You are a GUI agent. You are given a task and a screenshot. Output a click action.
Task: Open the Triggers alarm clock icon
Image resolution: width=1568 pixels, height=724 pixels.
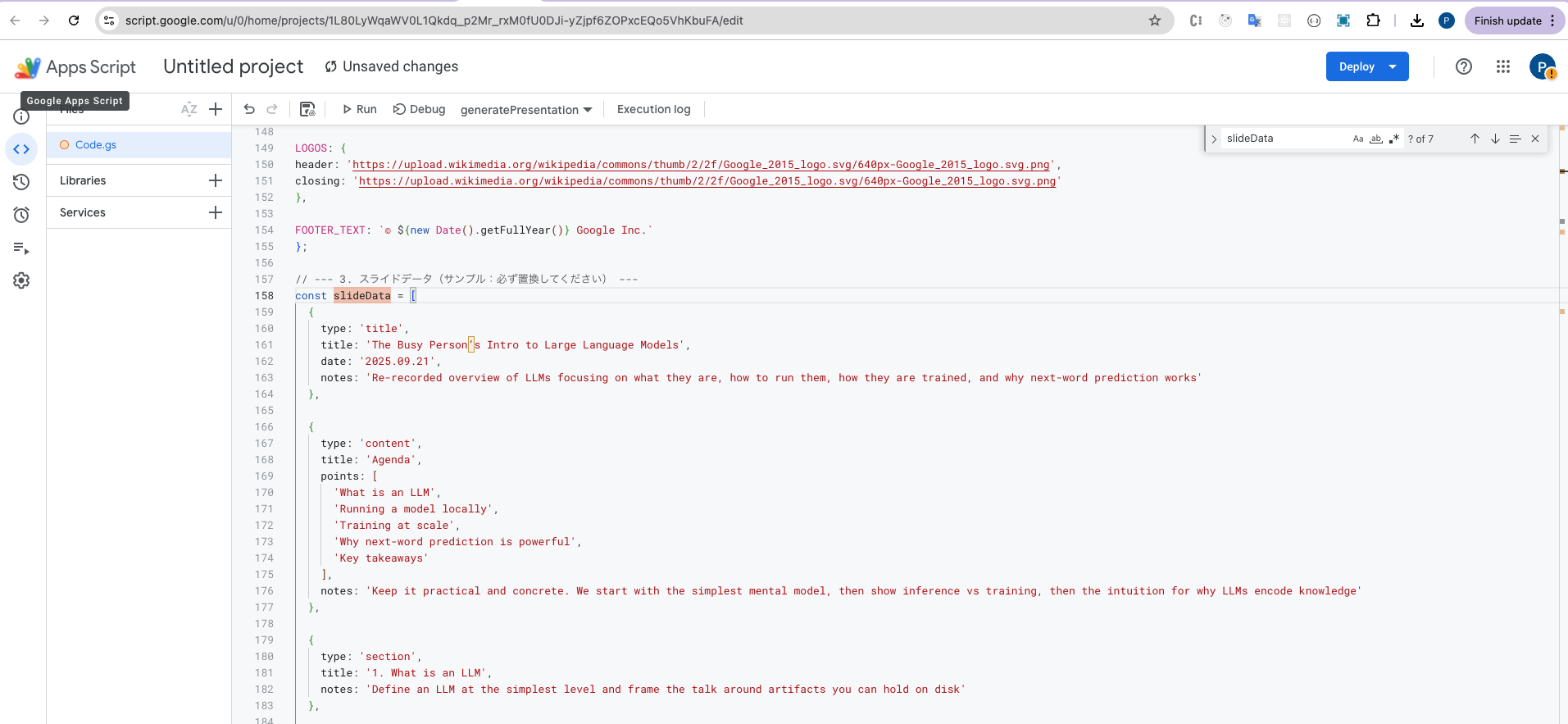pos(21,215)
